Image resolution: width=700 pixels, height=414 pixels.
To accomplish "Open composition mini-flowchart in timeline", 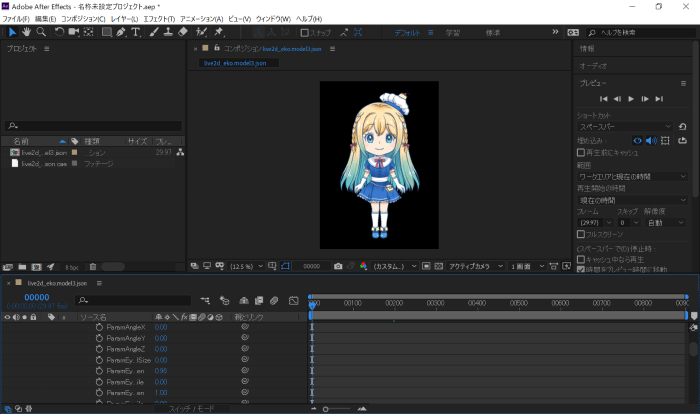I will point(205,301).
